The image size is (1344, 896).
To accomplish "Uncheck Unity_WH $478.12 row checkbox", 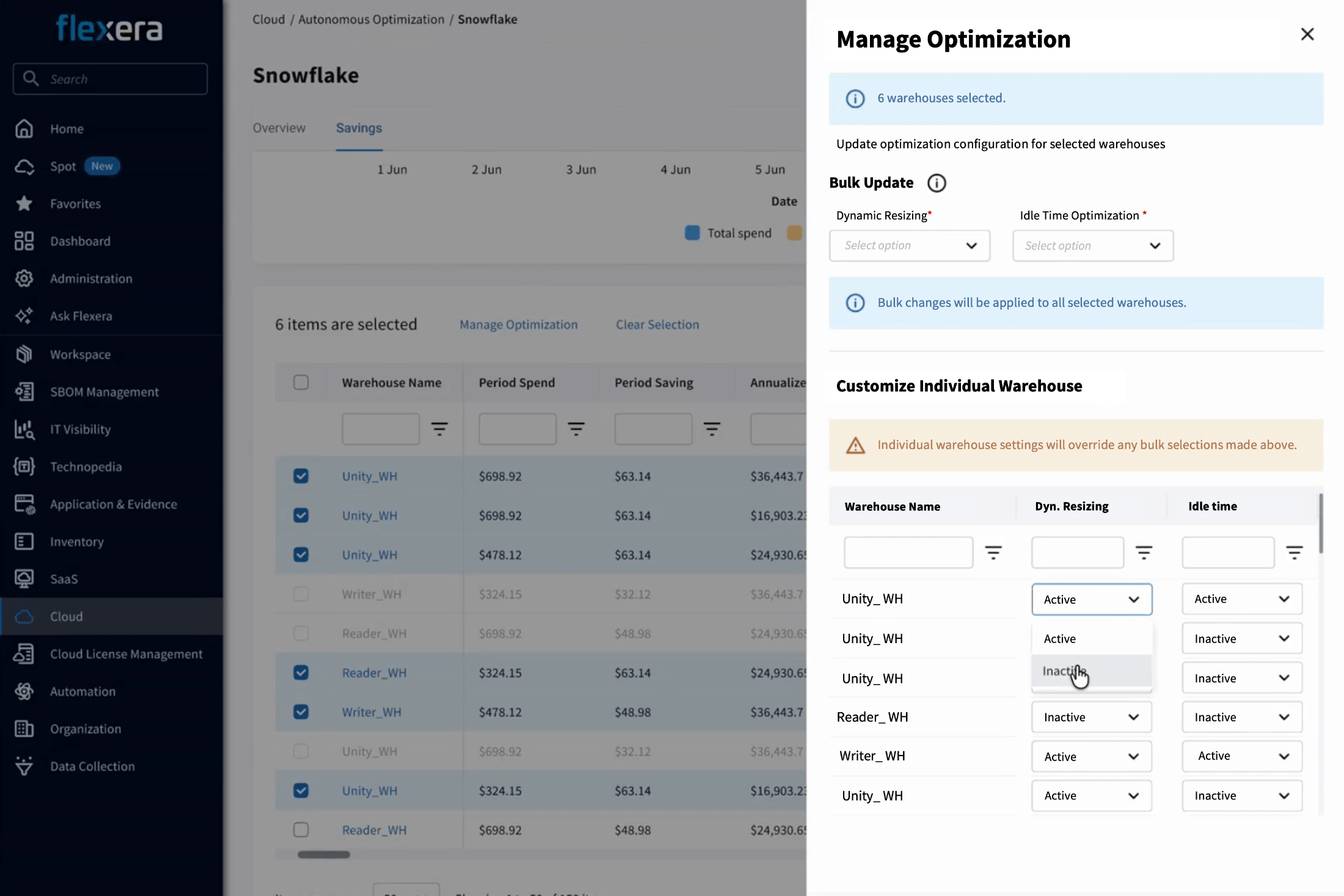I will click(x=301, y=555).
